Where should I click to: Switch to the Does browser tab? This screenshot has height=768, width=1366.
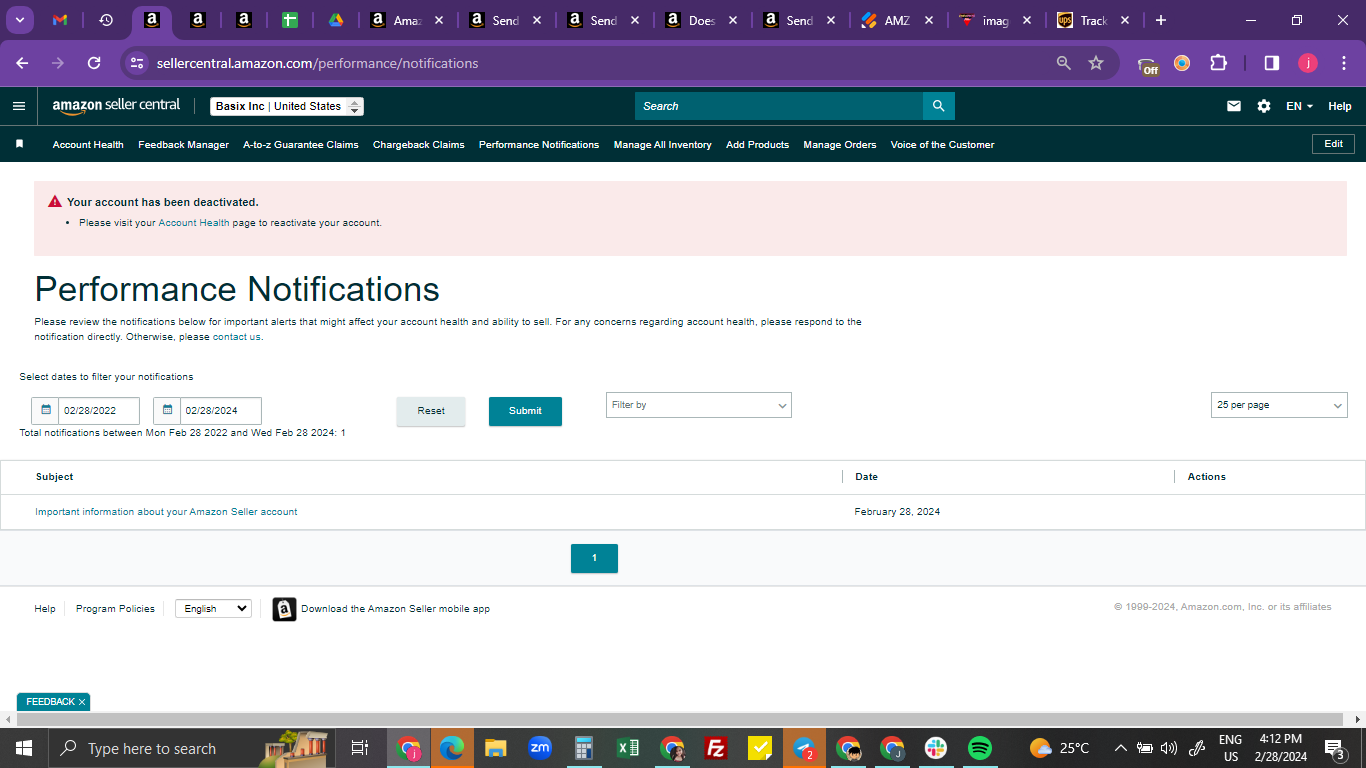pos(701,20)
